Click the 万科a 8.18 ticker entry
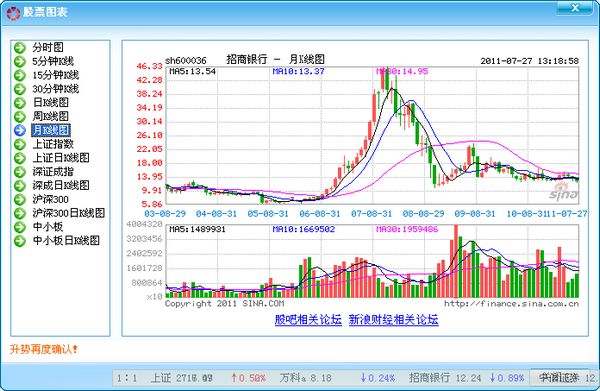 click(x=305, y=378)
